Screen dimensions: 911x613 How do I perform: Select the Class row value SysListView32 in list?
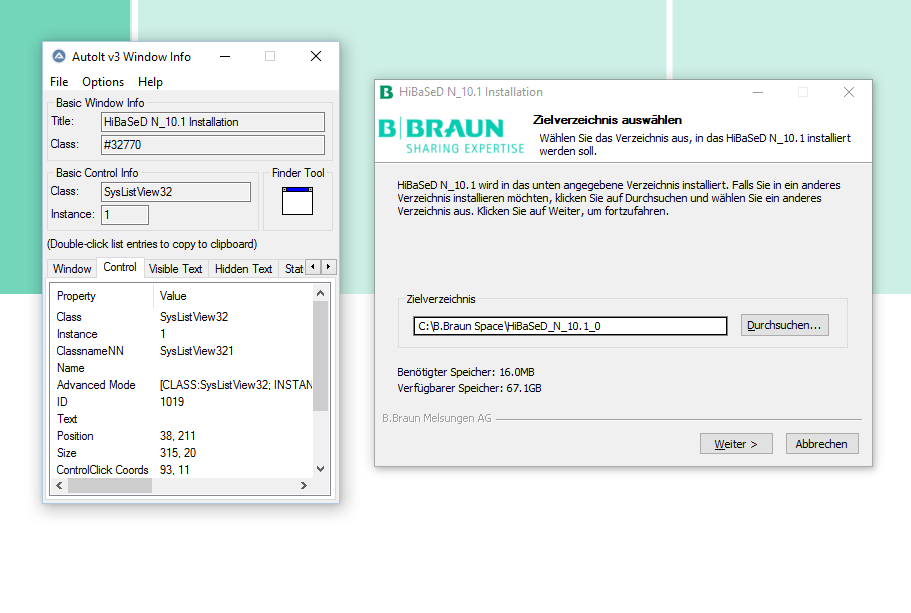pos(194,317)
